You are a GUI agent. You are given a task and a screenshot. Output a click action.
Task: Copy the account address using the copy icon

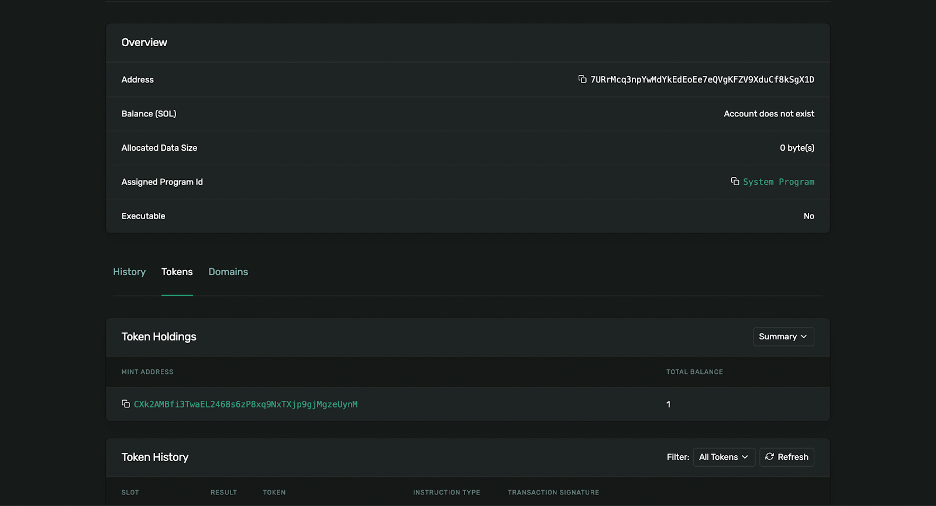click(x=582, y=79)
